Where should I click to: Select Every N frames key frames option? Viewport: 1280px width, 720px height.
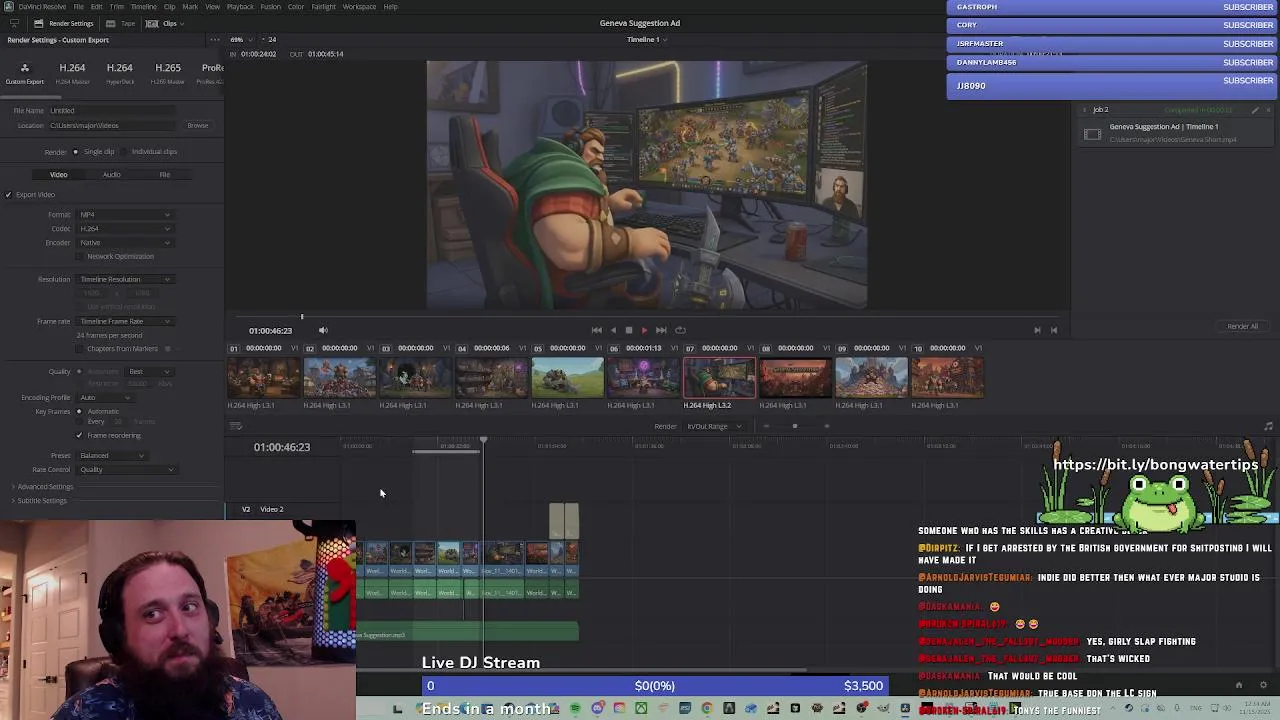79,422
